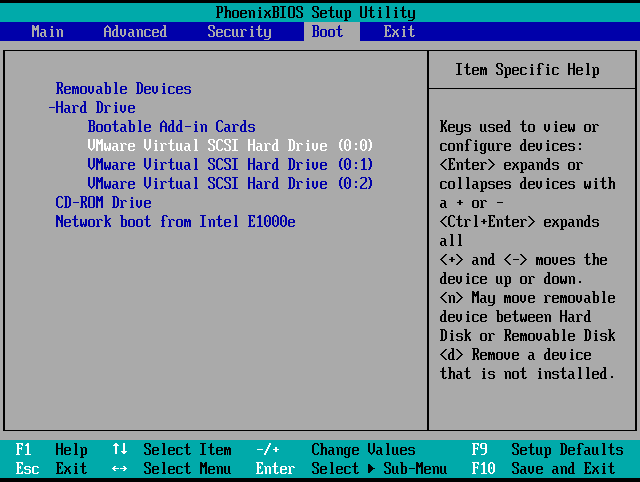
Task: Open the Main menu tab
Action: click(x=47, y=32)
